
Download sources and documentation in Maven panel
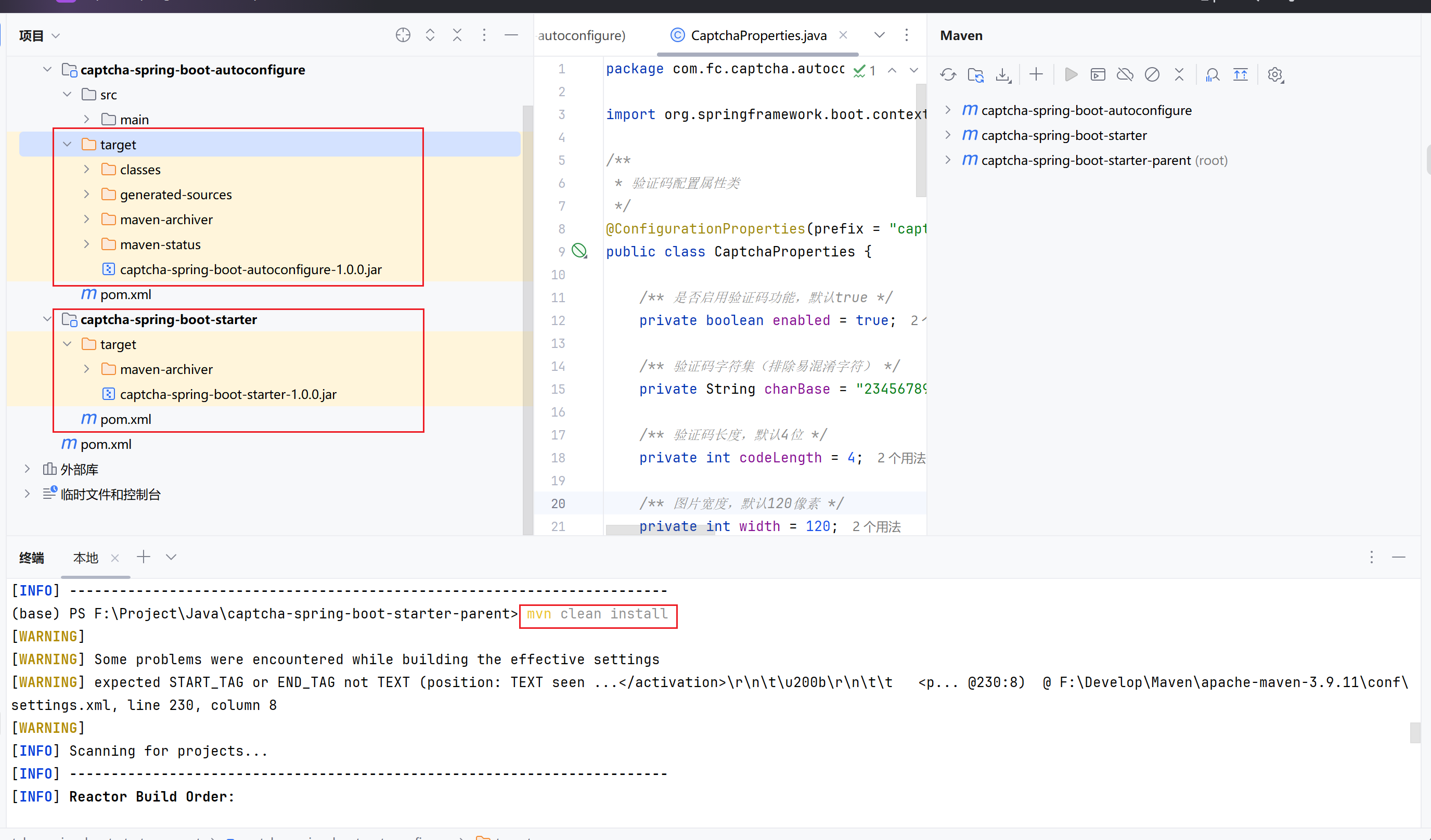pos(1003,74)
